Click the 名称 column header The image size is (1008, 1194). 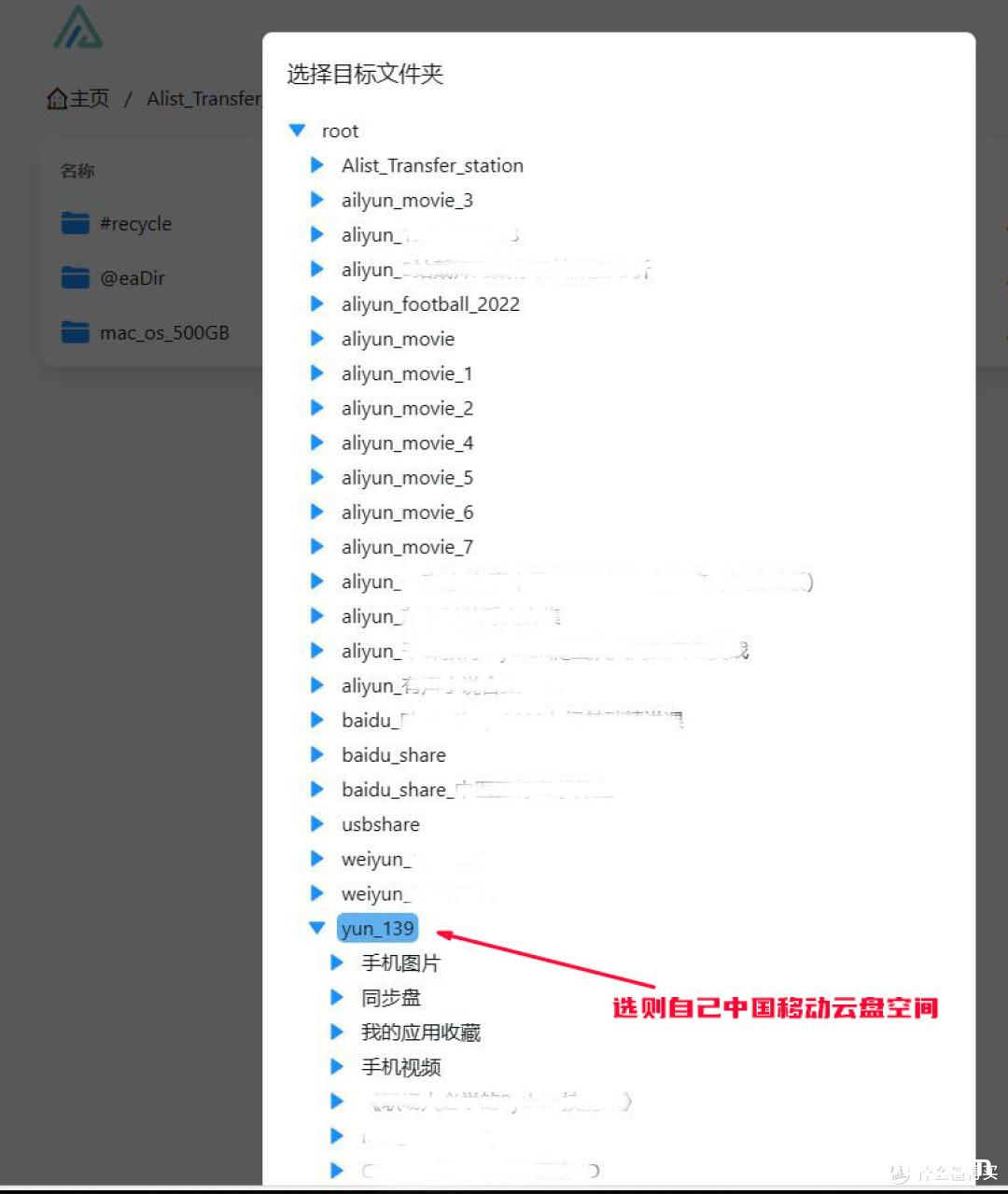coord(77,171)
